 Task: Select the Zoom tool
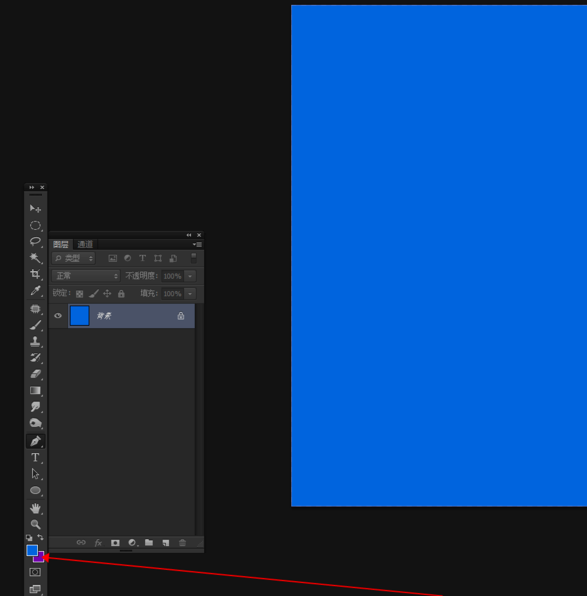35,524
